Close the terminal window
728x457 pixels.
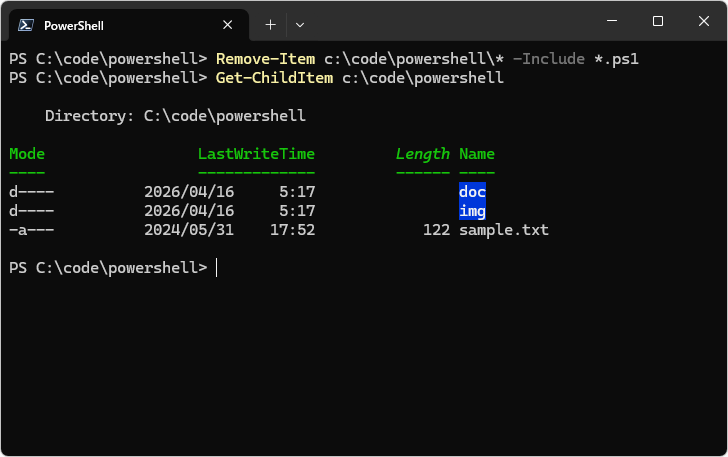click(x=703, y=21)
